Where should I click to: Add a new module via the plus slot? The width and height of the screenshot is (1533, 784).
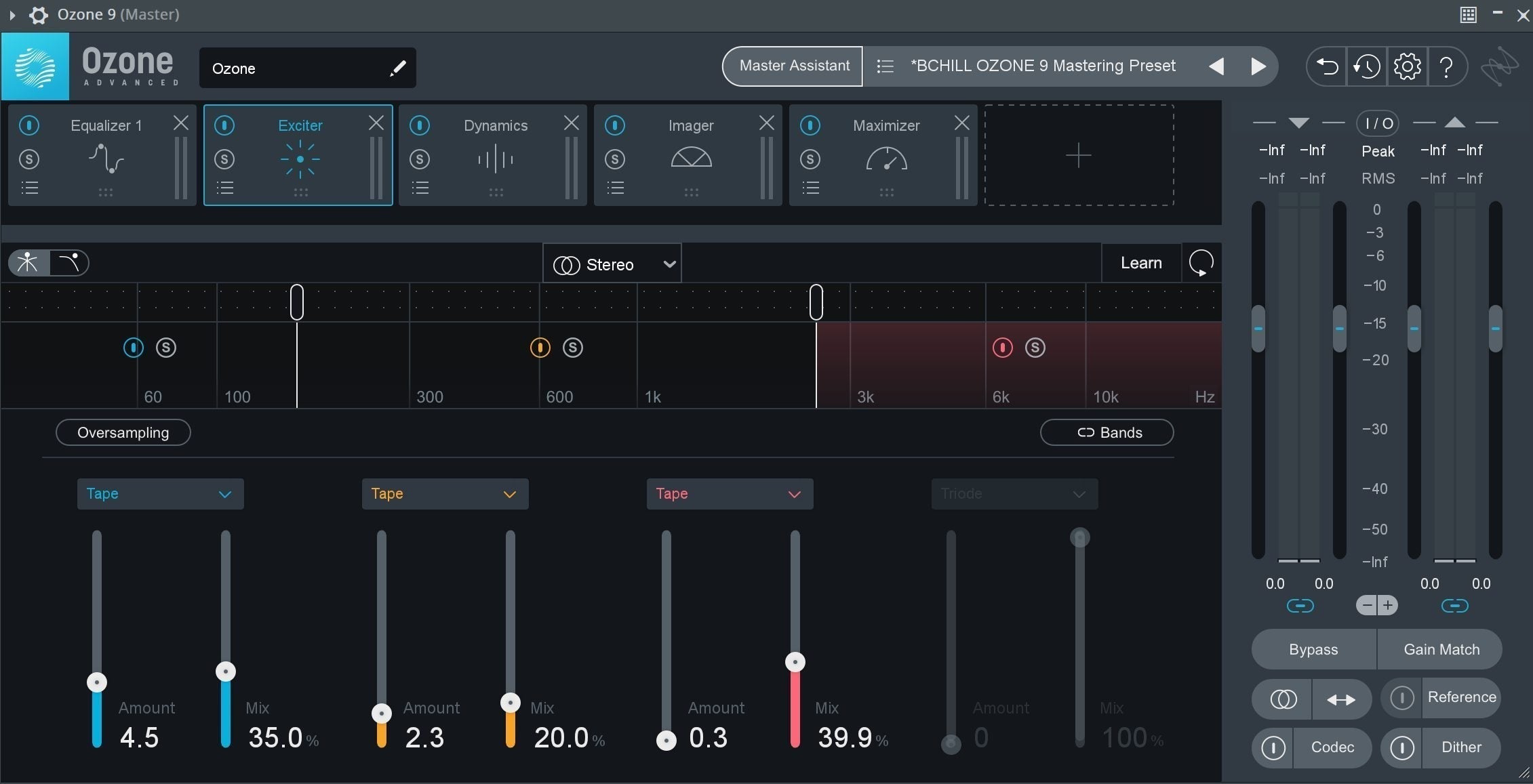click(1078, 156)
